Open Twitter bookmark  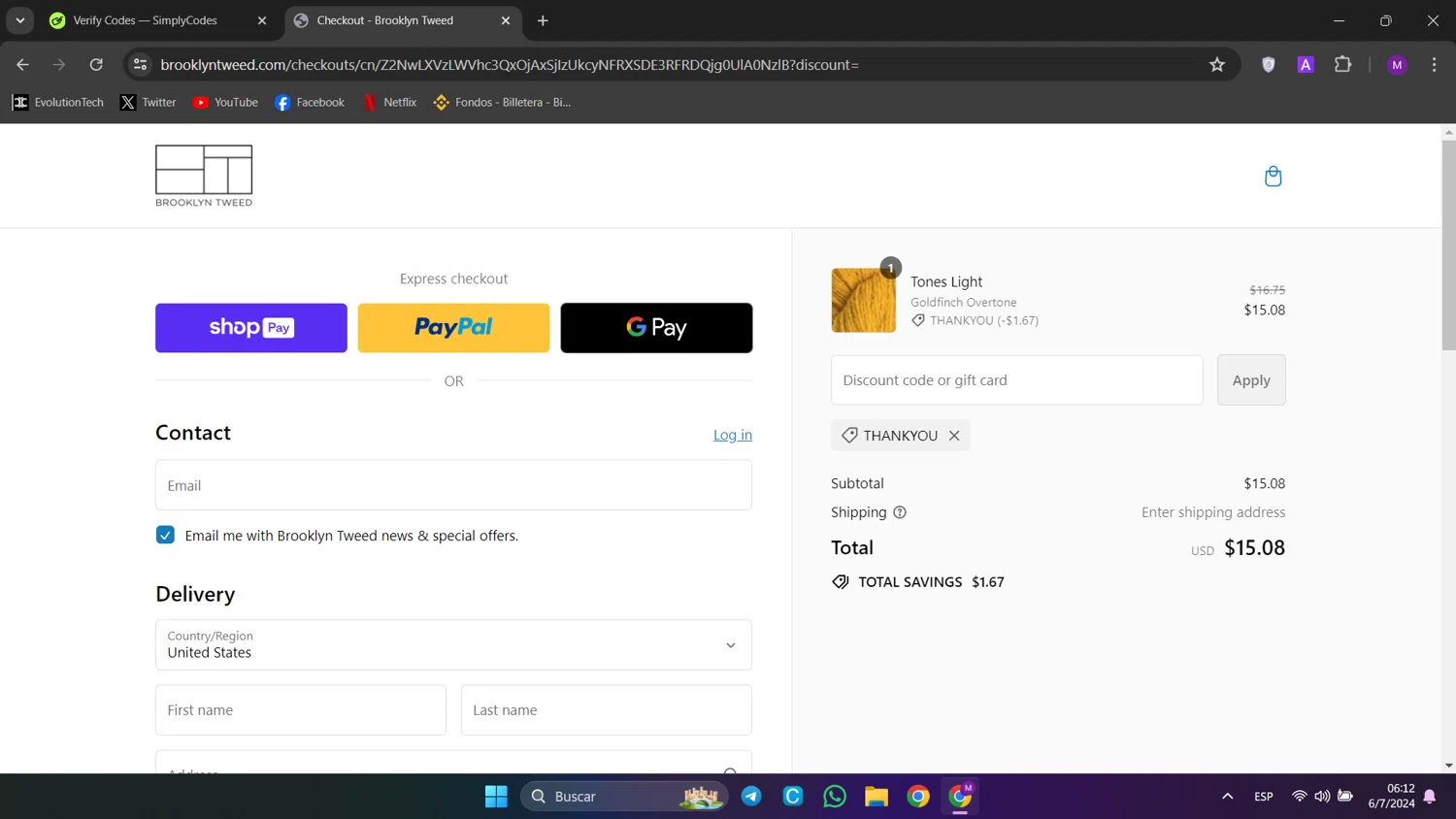pos(149,102)
